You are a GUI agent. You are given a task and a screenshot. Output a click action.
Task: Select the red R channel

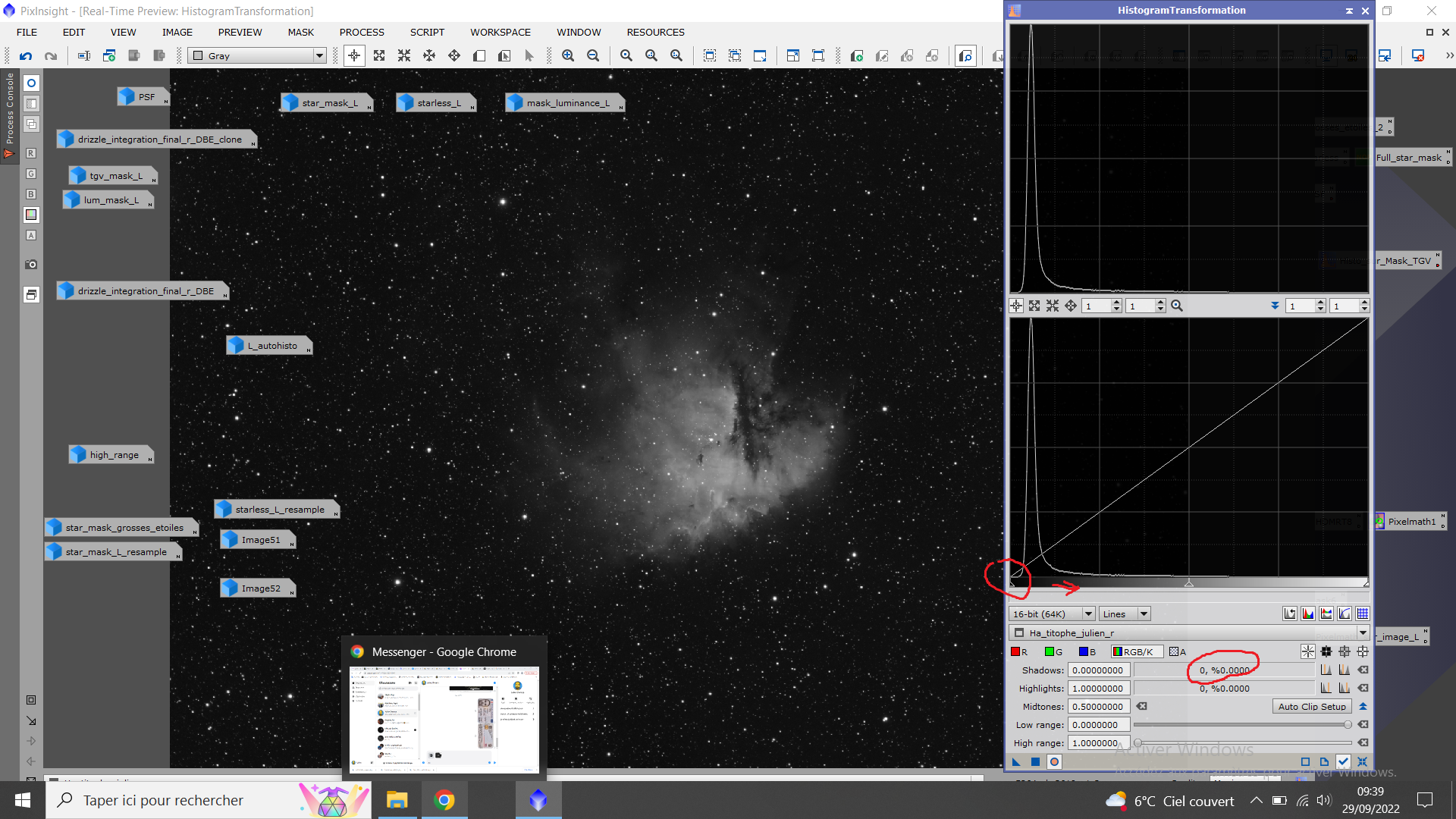pos(1018,652)
